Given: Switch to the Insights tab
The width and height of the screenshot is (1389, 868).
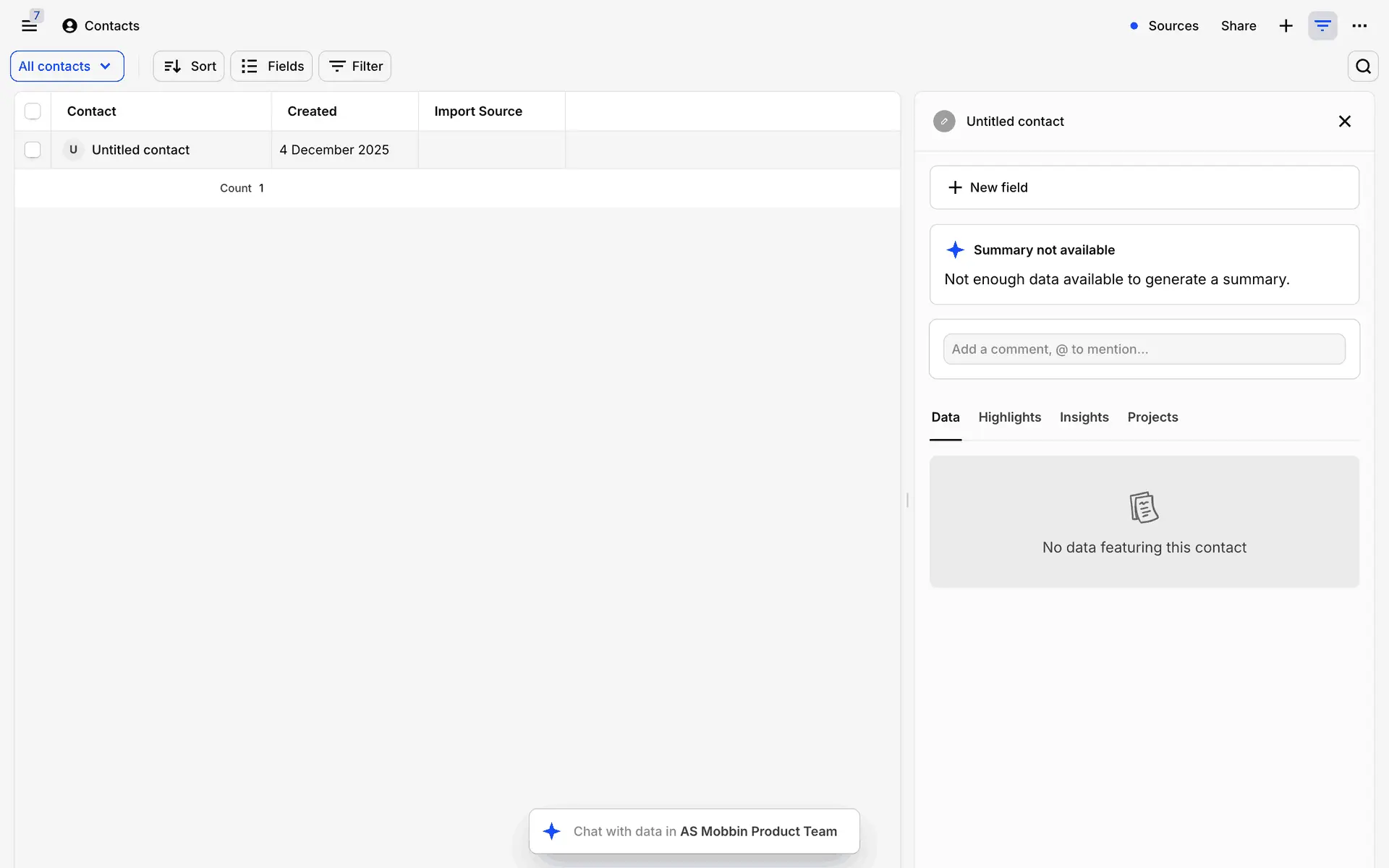Looking at the screenshot, I should point(1084,417).
